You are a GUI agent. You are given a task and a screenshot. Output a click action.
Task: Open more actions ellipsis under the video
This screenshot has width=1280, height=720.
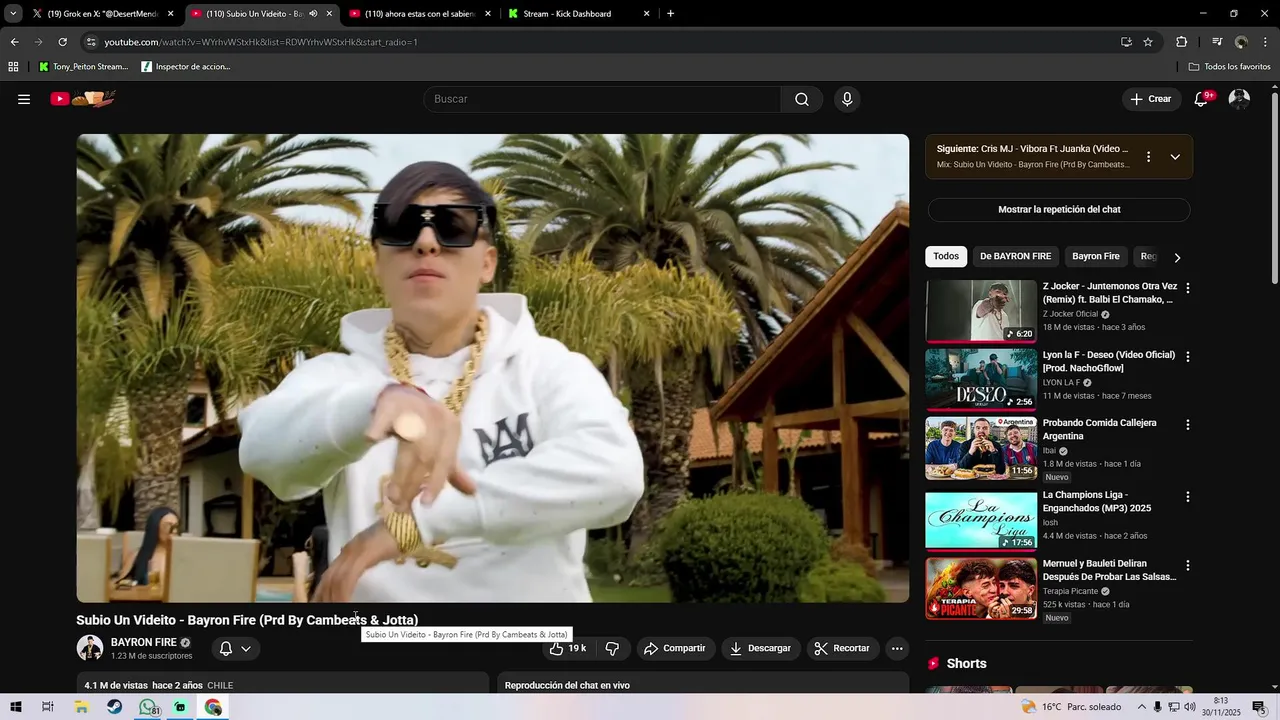[897, 648]
